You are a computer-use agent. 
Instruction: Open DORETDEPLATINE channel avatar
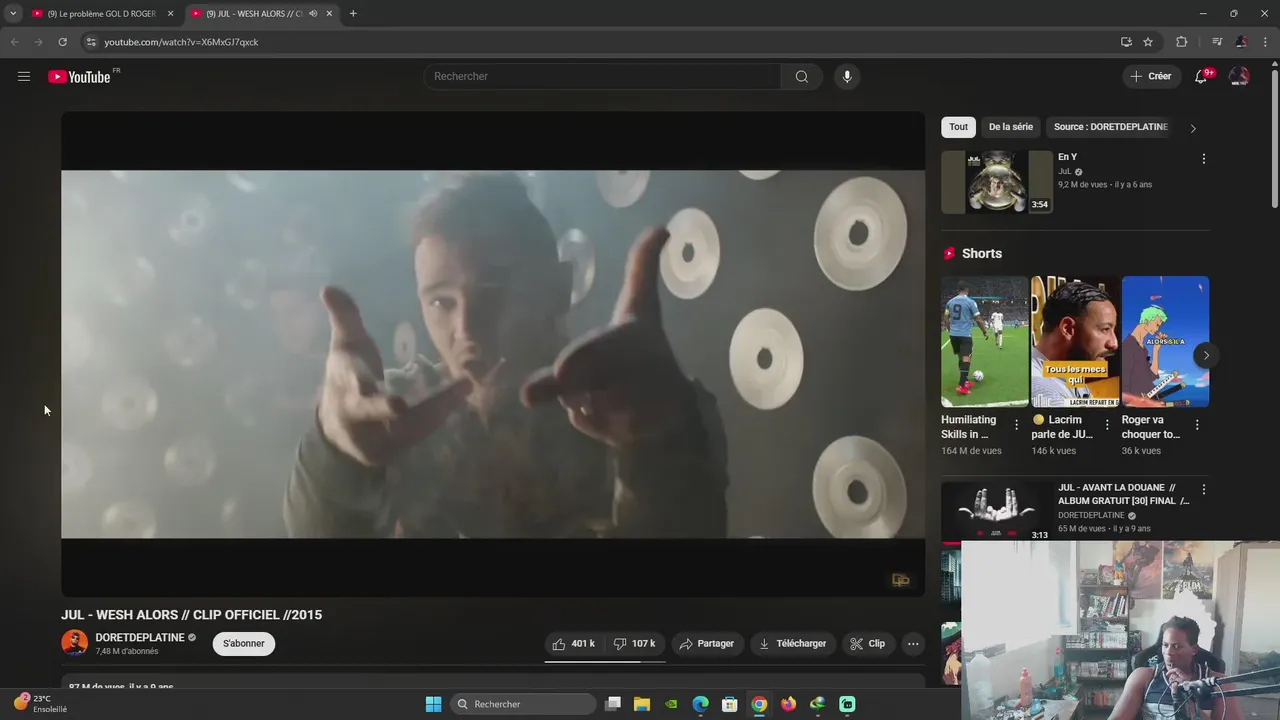(x=75, y=643)
